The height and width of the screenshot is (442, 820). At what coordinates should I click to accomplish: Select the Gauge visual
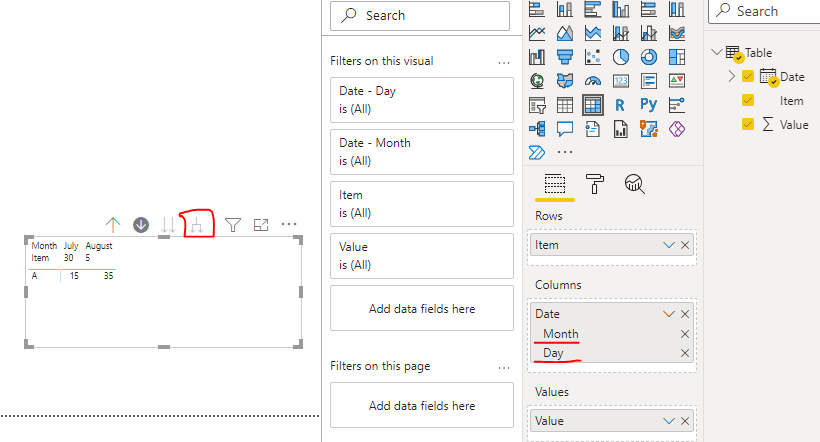click(593, 81)
